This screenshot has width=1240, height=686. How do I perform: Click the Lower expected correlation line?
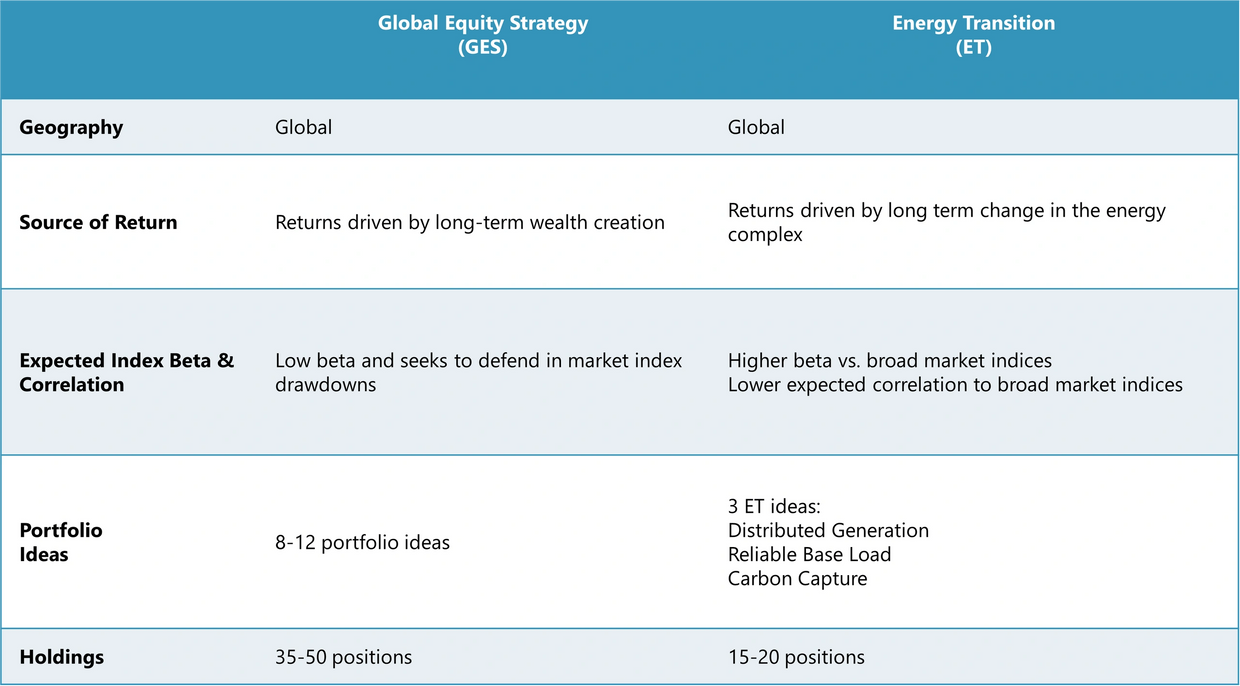[x=954, y=384]
